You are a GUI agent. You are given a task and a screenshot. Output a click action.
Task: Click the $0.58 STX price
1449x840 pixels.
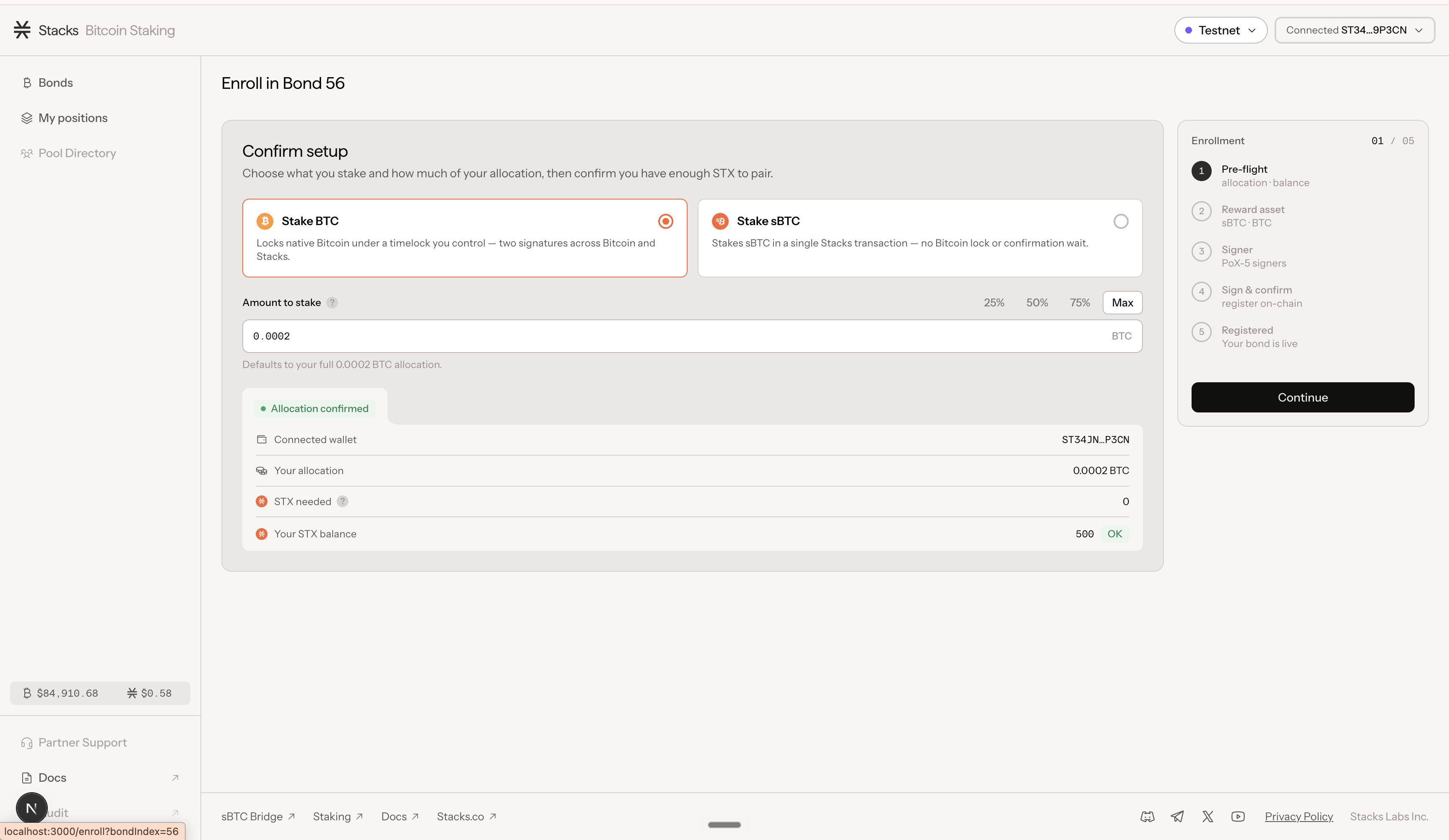click(x=156, y=693)
